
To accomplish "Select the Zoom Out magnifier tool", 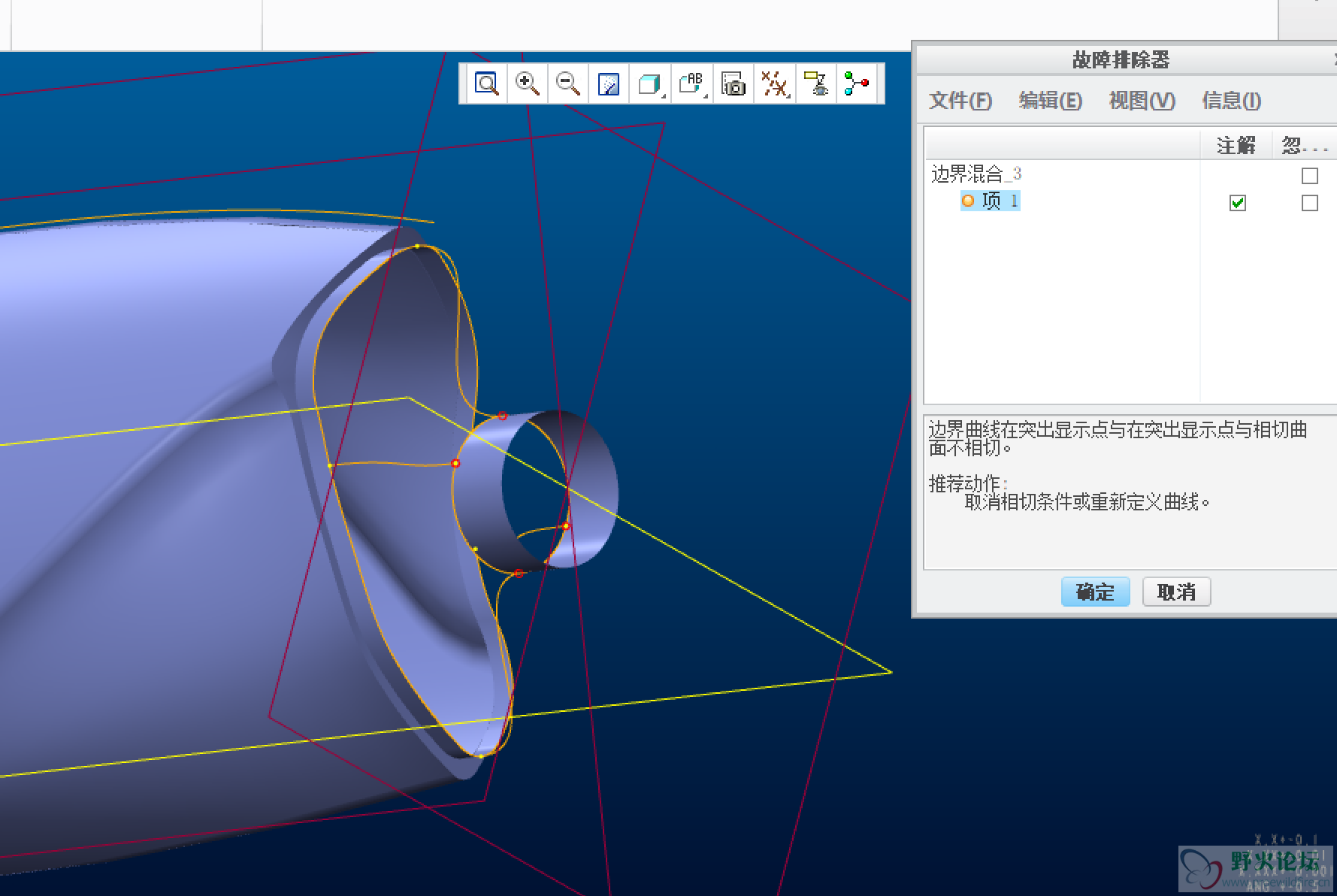I will tap(567, 83).
